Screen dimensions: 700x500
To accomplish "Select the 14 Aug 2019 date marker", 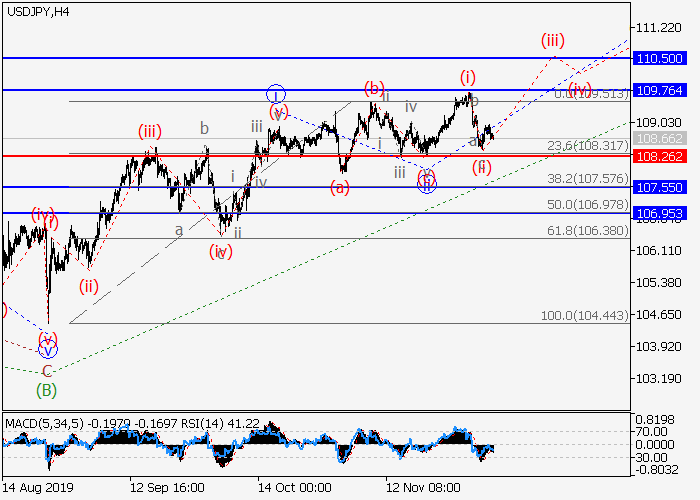I will tap(38, 486).
